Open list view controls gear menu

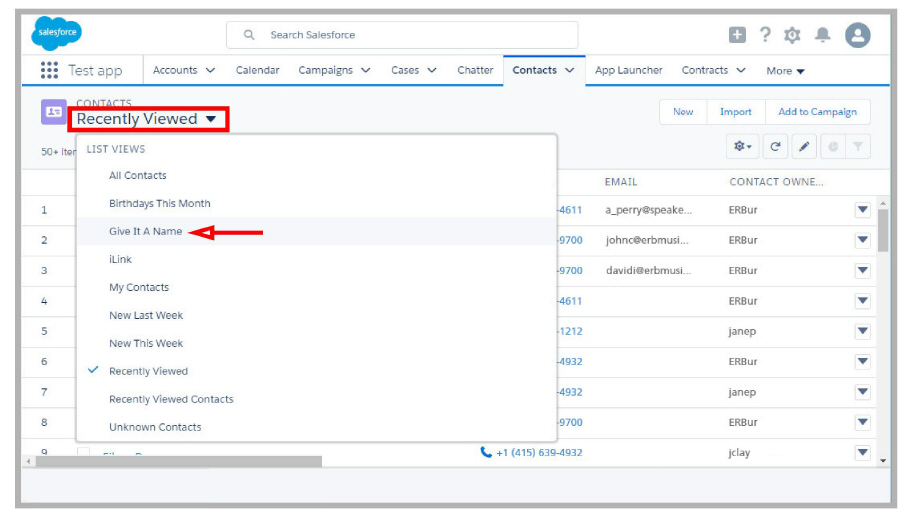[x=743, y=146]
